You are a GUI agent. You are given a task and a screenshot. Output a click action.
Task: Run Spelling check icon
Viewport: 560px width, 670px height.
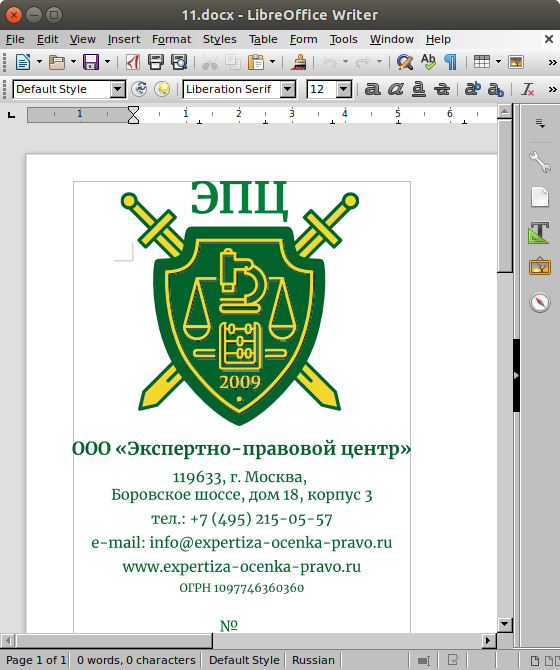coord(428,62)
